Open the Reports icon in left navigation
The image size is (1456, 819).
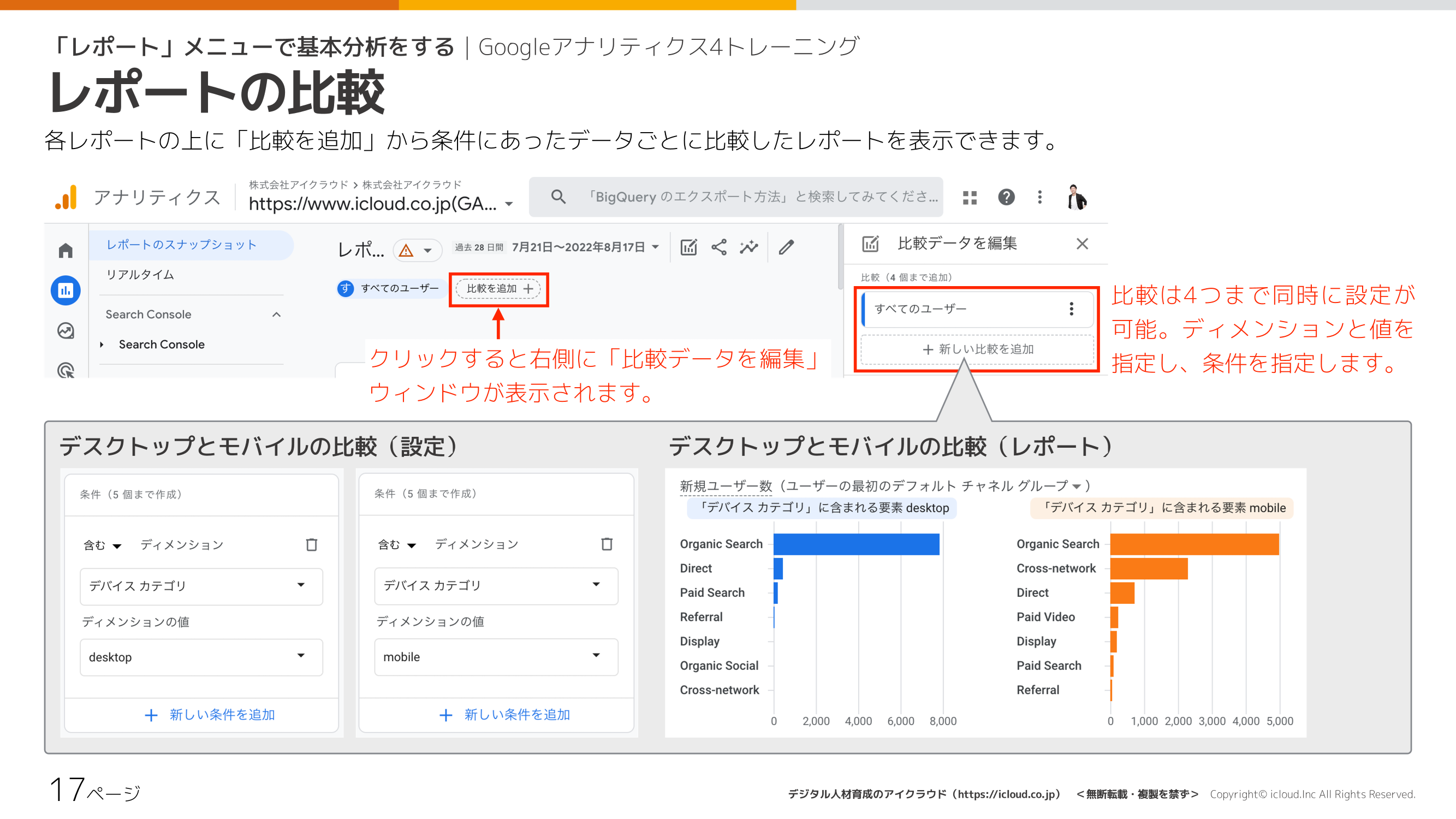[x=65, y=290]
